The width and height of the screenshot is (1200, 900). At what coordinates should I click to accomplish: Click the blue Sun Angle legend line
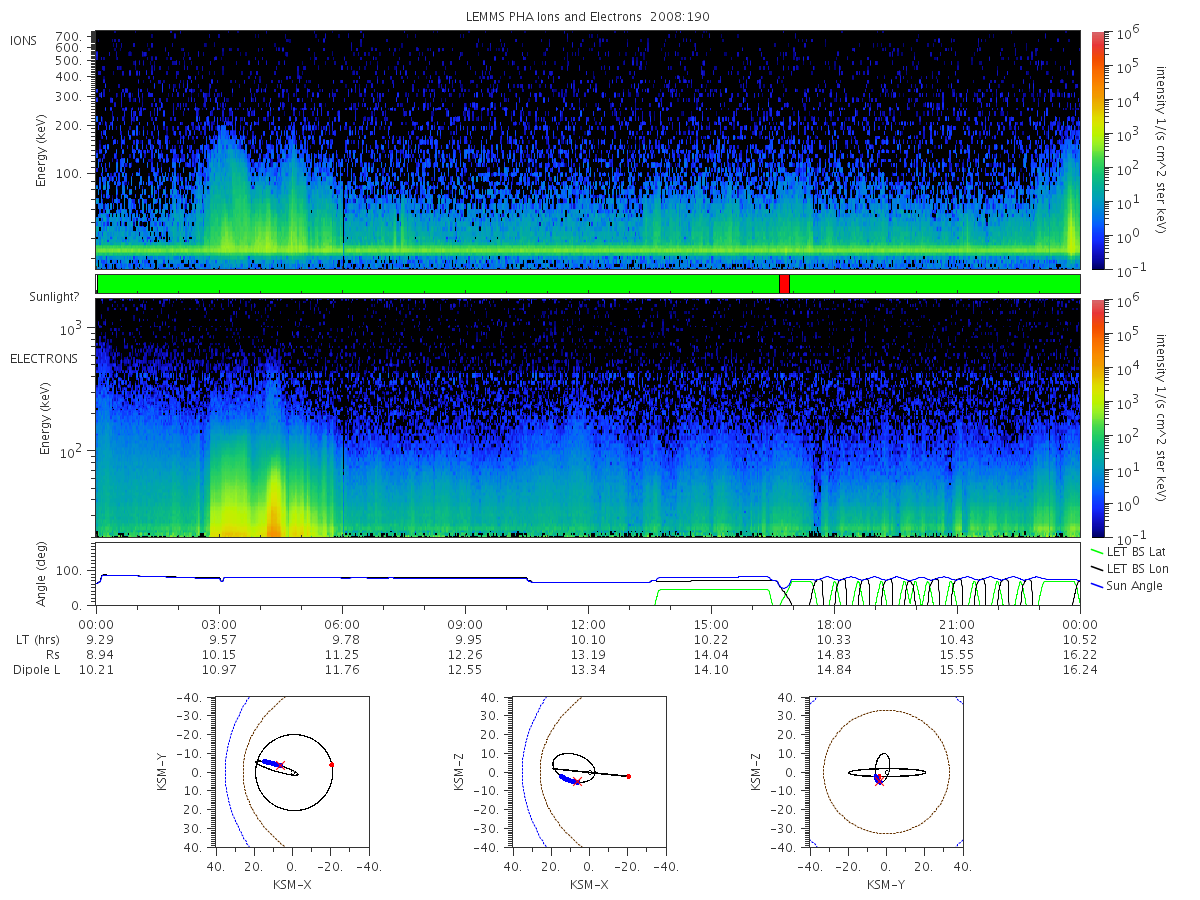click(x=1098, y=585)
